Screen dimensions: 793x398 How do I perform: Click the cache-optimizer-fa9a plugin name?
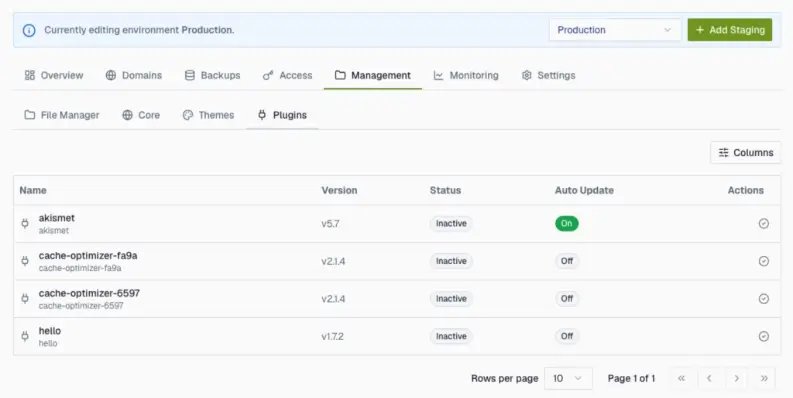coord(88,255)
